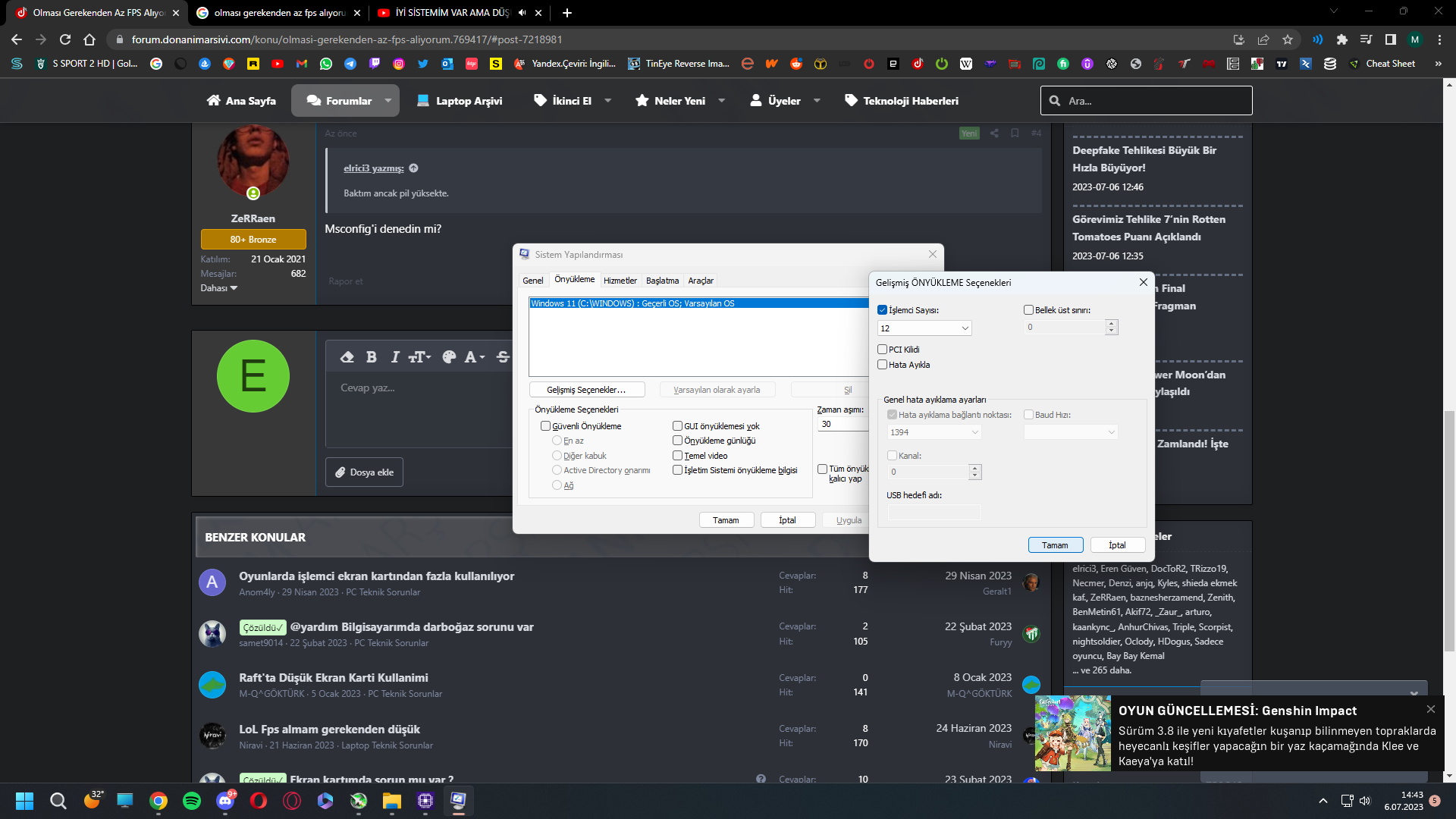The width and height of the screenshot is (1456, 819).
Task: Check İşletim Sistemi önyükleme bilgisi
Action: [678, 470]
